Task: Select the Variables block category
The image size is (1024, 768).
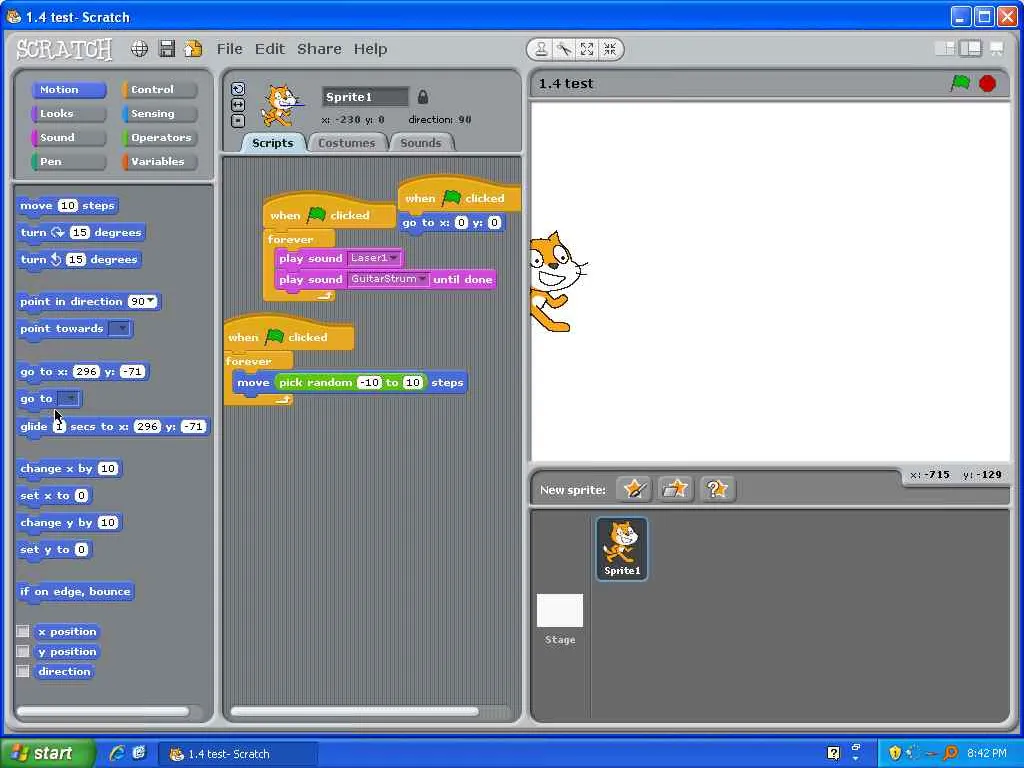Action: click(159, 161)
